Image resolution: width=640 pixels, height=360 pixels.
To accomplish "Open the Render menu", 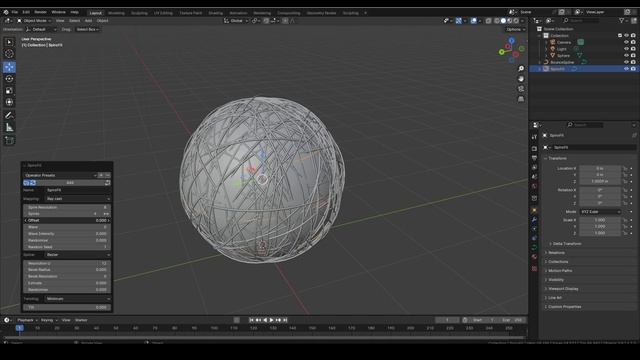I will tap(40, 12).
